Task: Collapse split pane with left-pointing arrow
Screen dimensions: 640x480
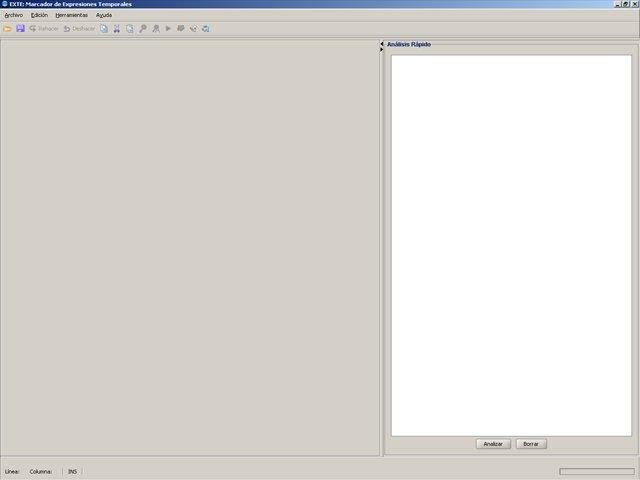Action: pos(382,44)
